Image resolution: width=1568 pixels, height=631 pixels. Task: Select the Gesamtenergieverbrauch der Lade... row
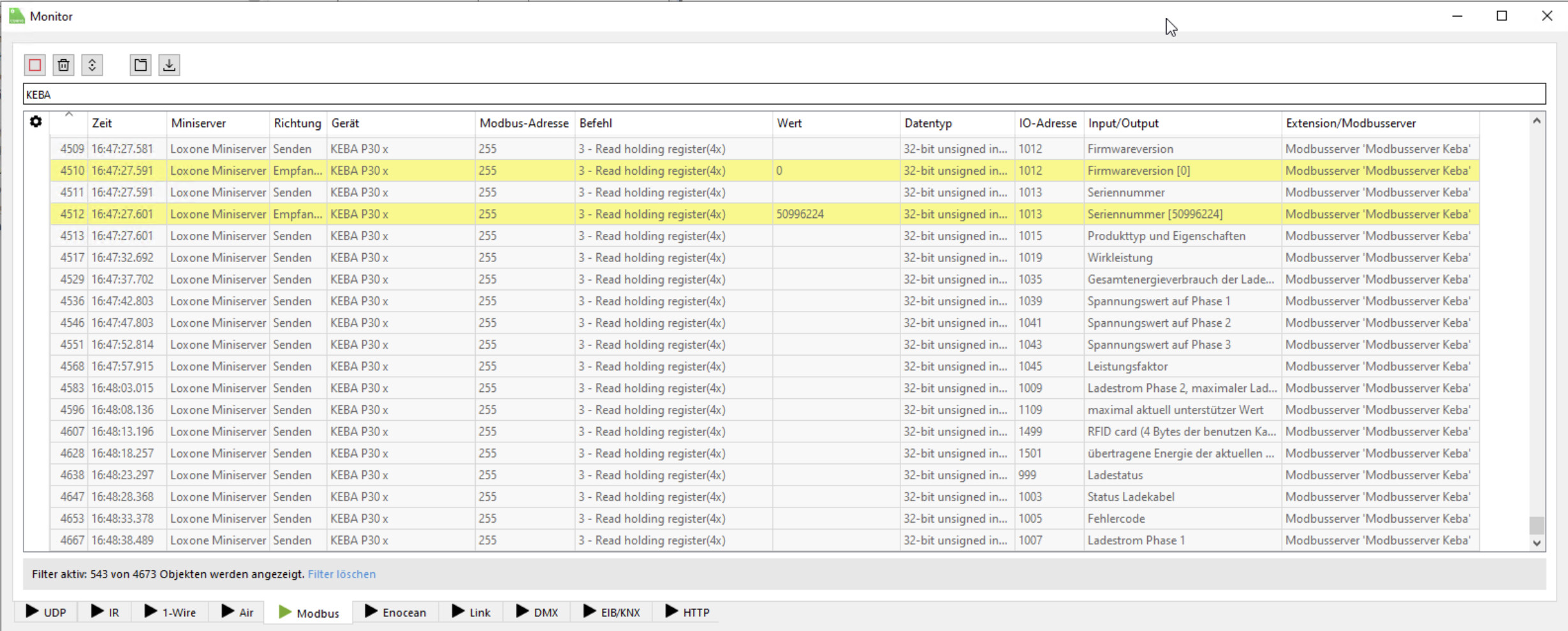pyautogui.click(x=765, y=279)
